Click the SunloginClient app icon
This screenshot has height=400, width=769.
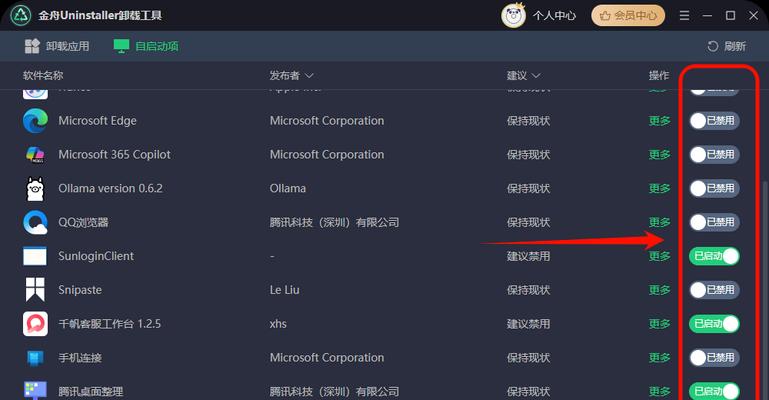(x=35, y=256)
